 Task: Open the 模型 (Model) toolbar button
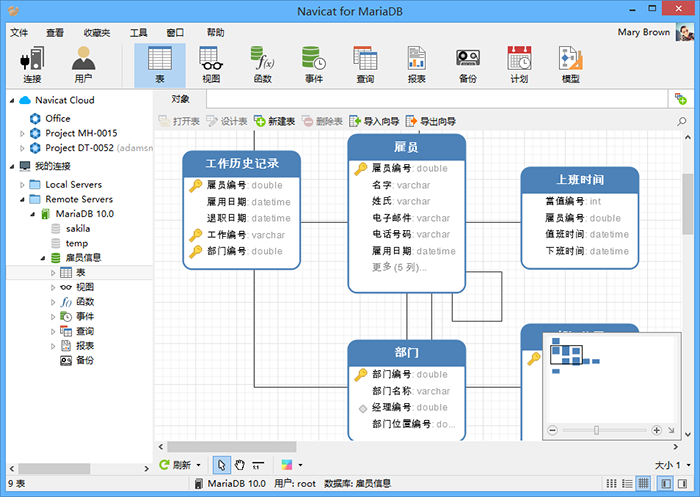tap(571, 65)
